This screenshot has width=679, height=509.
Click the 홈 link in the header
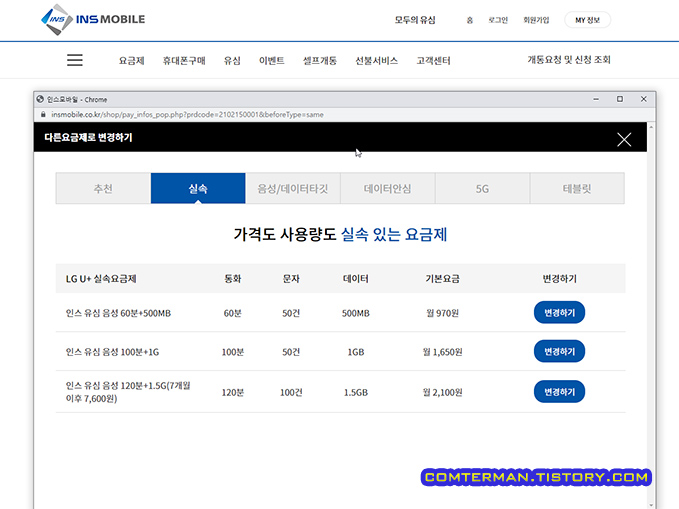click(469, 20)
